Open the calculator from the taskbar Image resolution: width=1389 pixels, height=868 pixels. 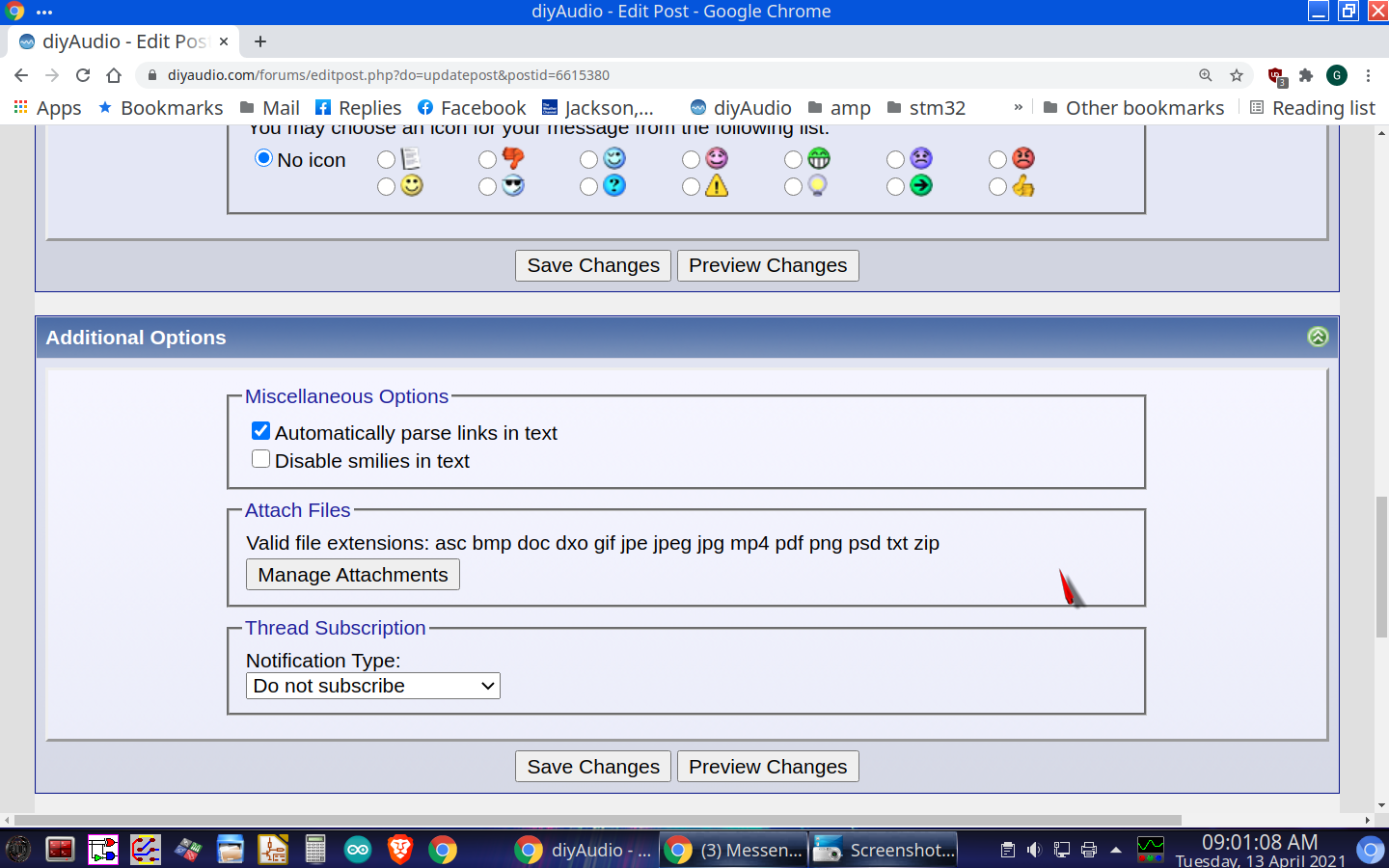pyautogui.click(x=315, y=850)
